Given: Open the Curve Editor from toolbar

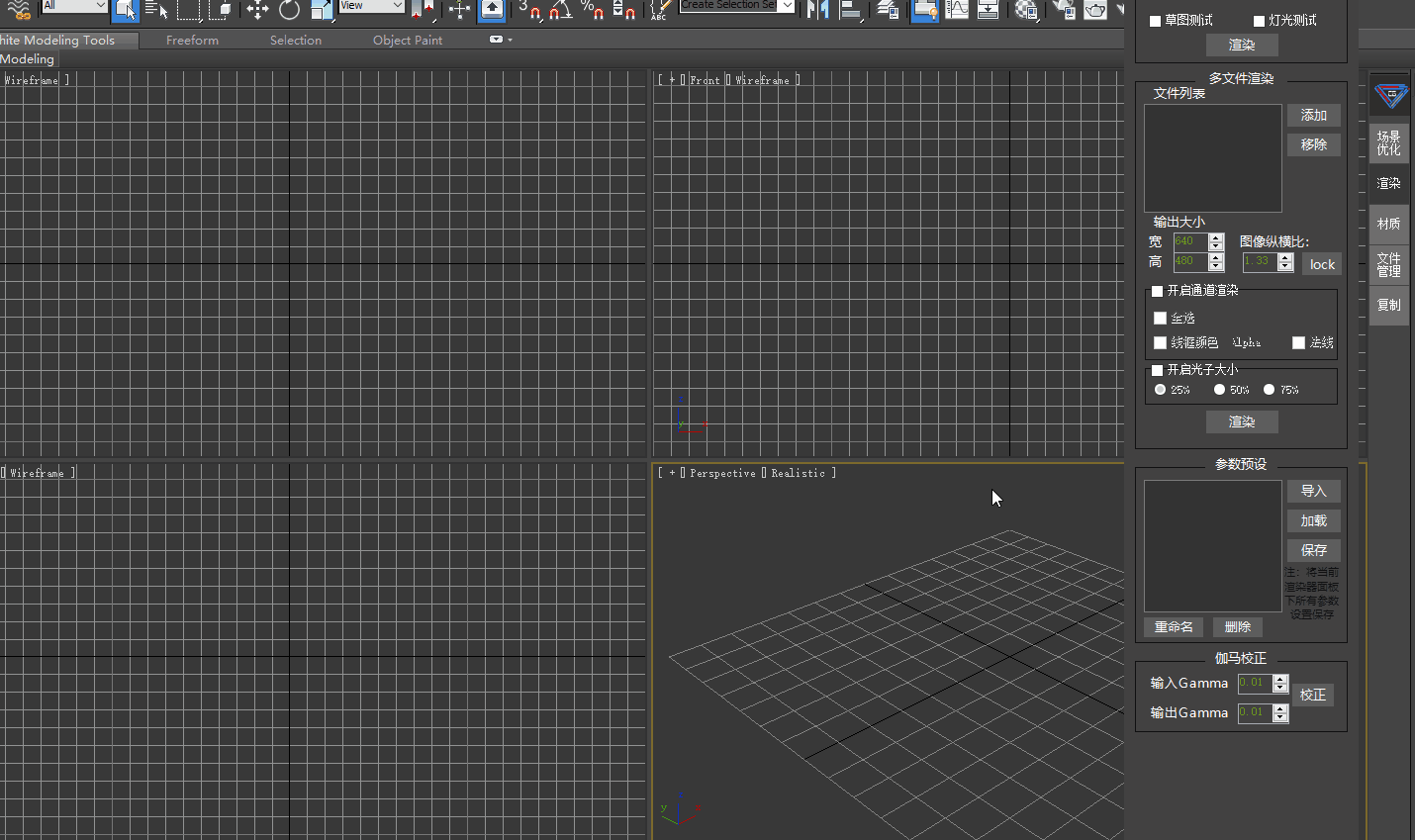Looking at the screenshot, I should point(957,10).
